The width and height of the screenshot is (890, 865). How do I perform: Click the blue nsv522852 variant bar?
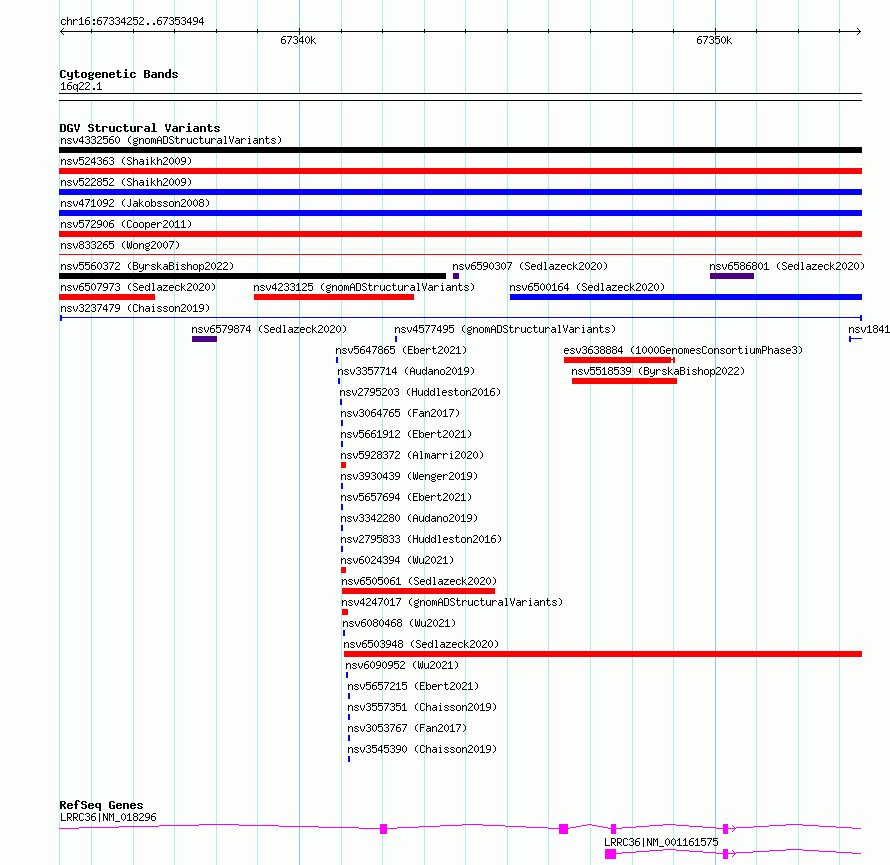(x=460, y=192)
